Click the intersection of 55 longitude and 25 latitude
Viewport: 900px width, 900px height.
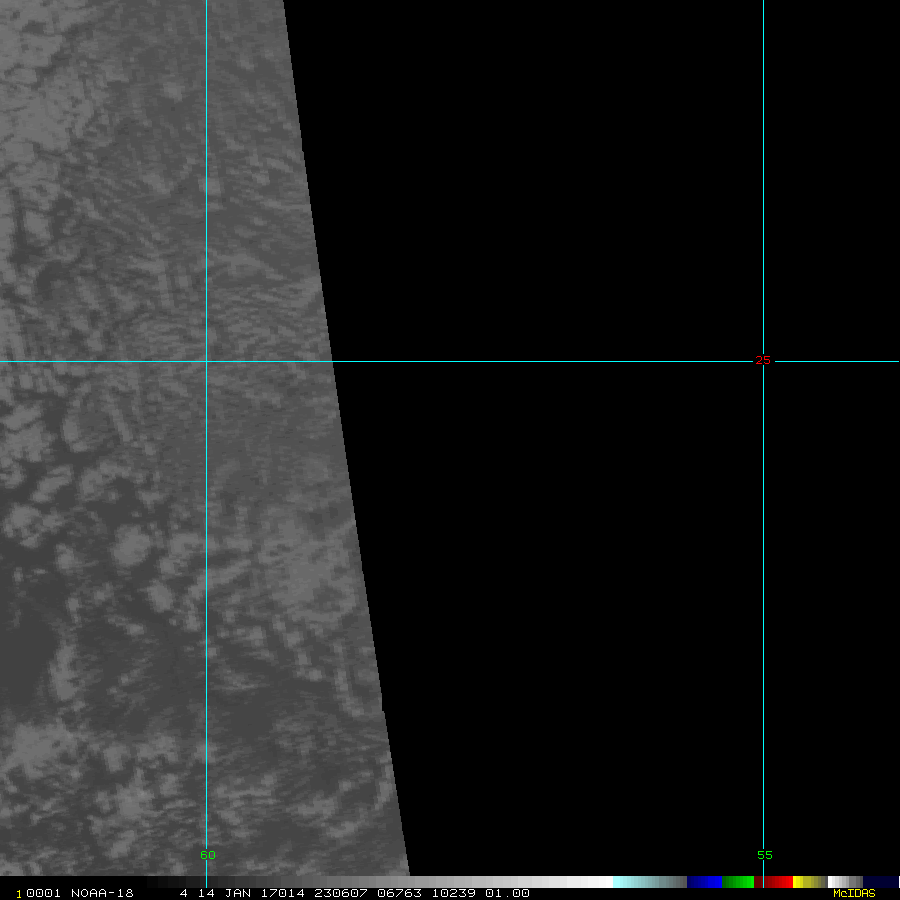[763, 360]
